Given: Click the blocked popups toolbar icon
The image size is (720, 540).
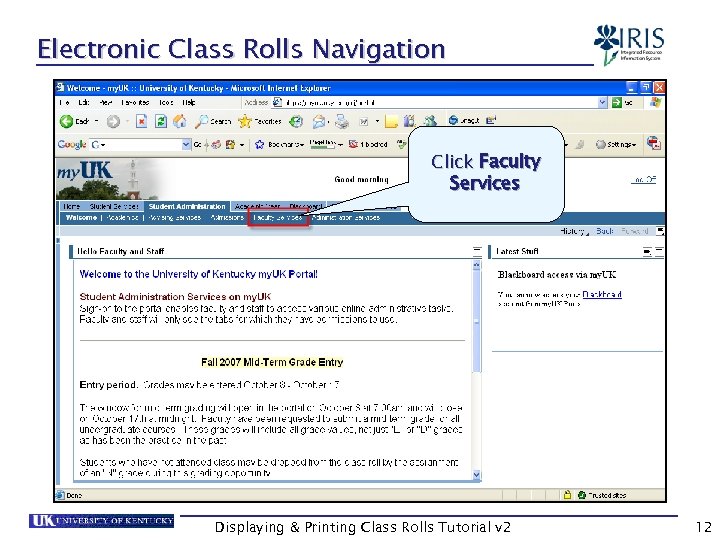Looking at the screenshot, I should tap(353, 144).
